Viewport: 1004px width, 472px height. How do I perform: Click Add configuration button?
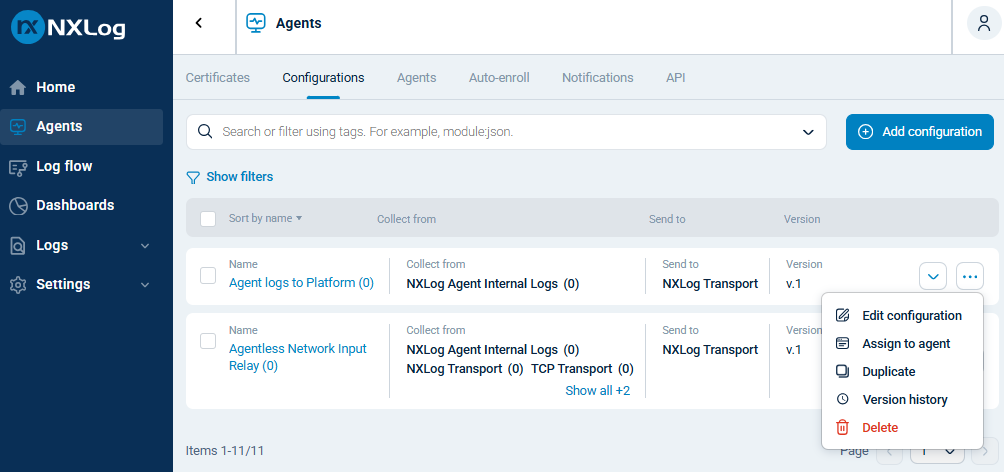919,132
